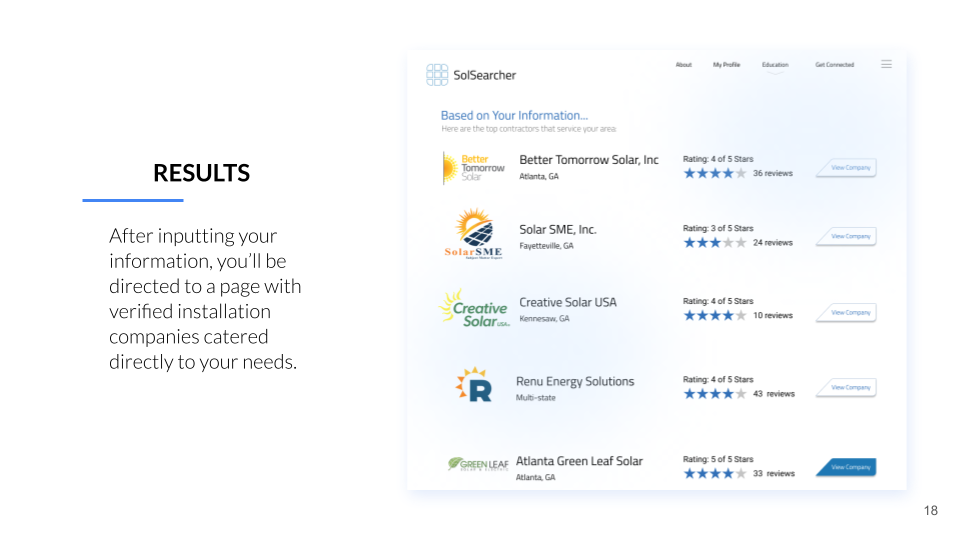960x540 pixels.
Task: View Company for Renu Energy Solutions
Action: pos(846,388)
